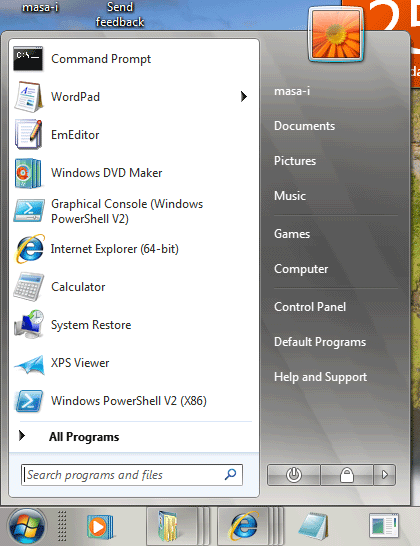The height and width of the screenshot is (546, 420).
Task: Click the Windows Start orb
Action: (27, 526)
